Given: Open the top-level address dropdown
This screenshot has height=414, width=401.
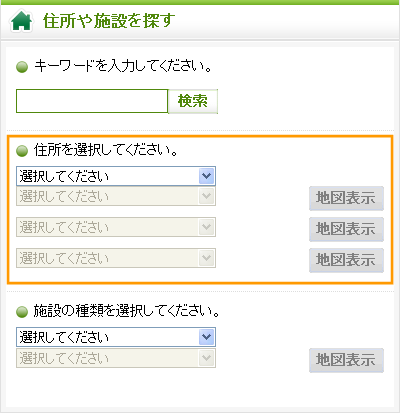Looking at the screenshot, I should coord(116,176).
